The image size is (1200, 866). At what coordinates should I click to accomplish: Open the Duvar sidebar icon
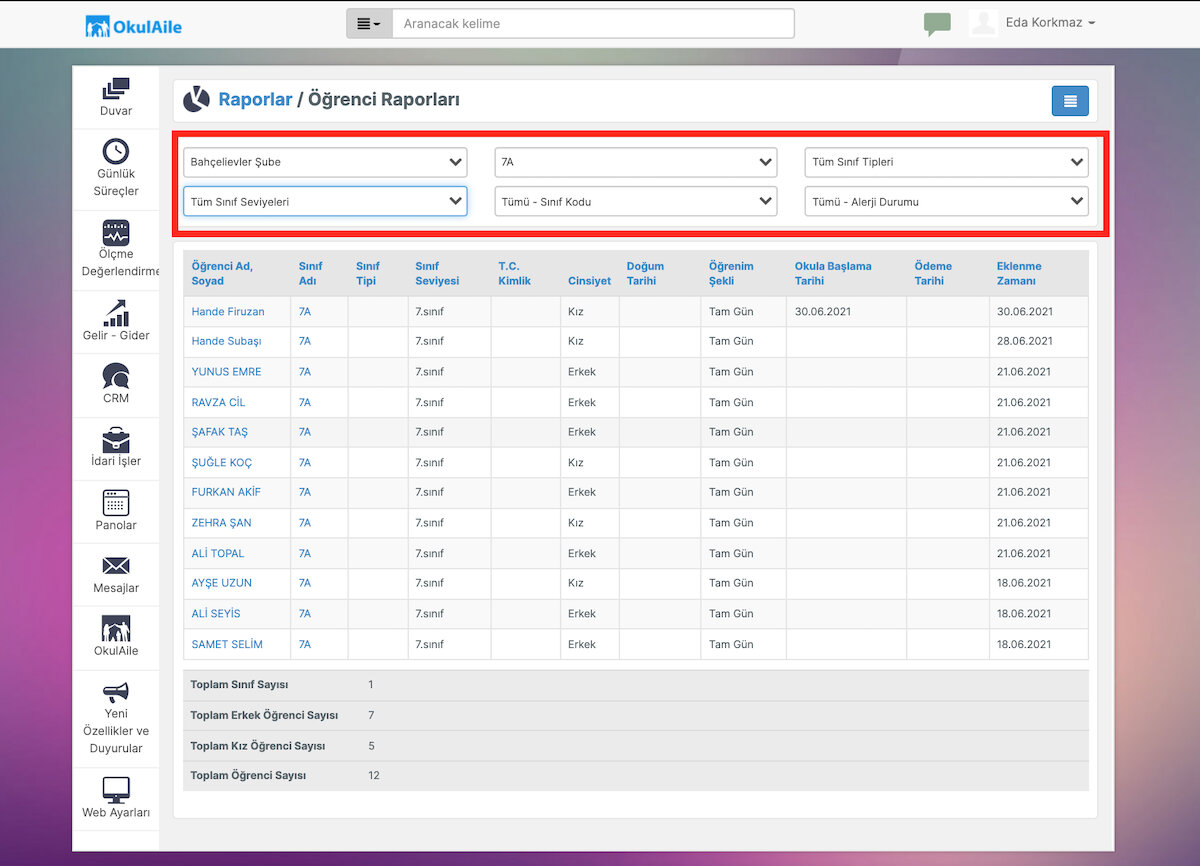click(x=116, y=89)
